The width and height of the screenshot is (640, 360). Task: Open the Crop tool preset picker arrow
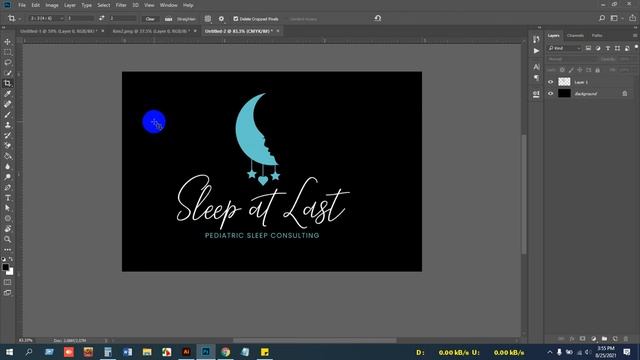pyautogui.click(x=20, y=19)
